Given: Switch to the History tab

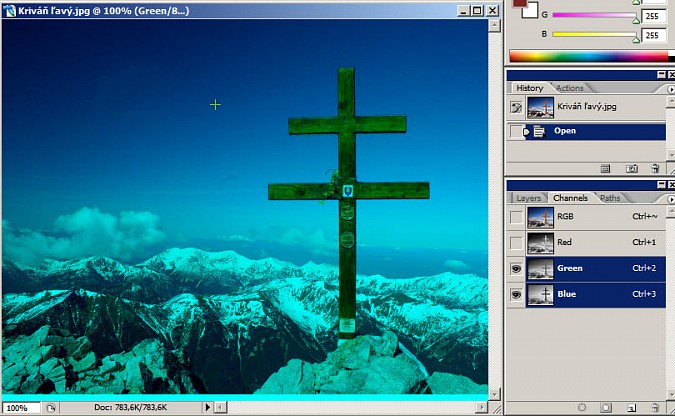Looking at the screenshot, I should [x=529, y=88].
